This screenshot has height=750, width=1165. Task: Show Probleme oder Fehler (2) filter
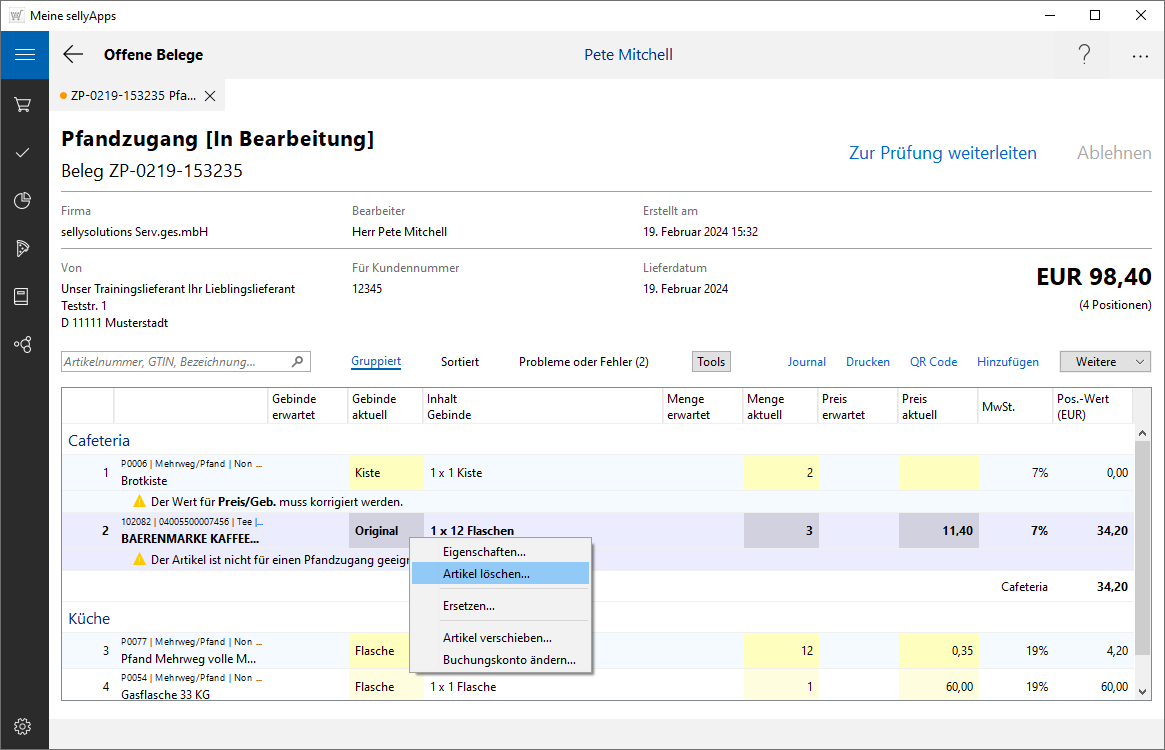click(x=583, y=362)
